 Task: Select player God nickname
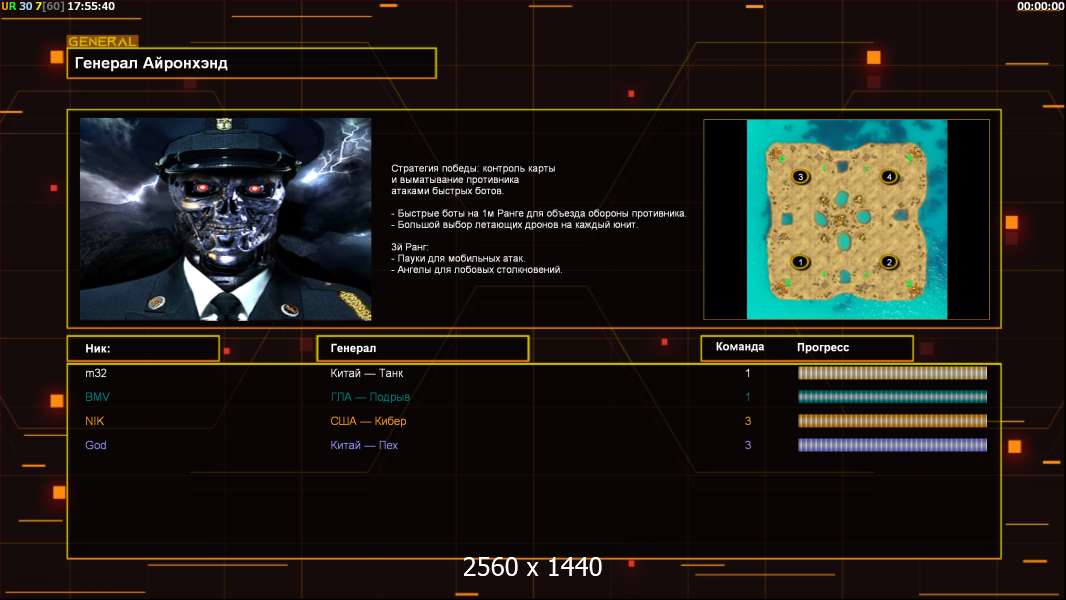[96, 445]
